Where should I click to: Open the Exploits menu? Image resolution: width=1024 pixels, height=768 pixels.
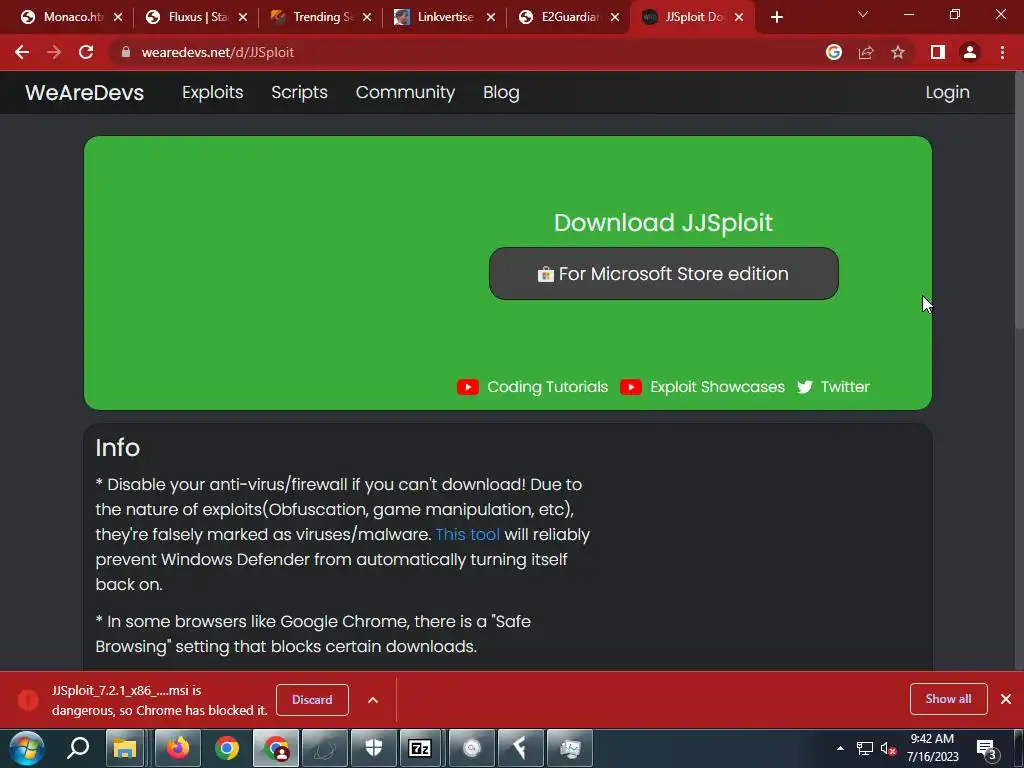pos(212,92)
